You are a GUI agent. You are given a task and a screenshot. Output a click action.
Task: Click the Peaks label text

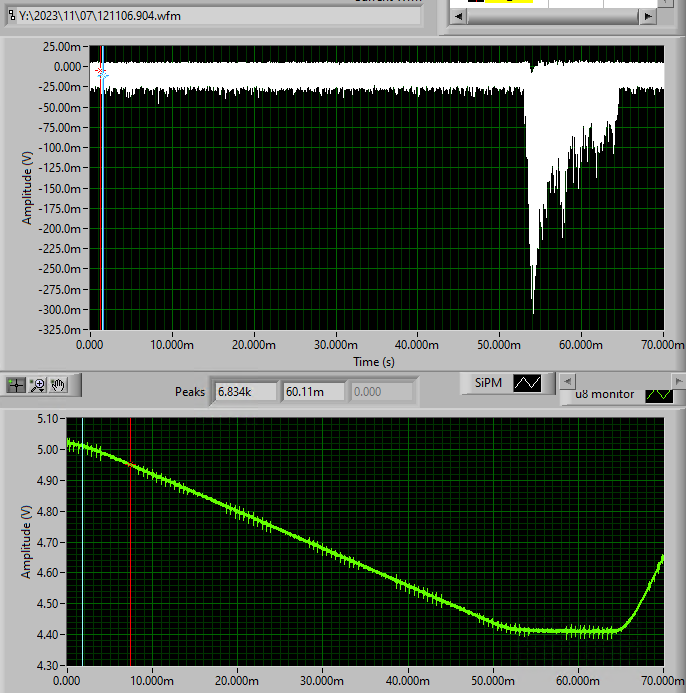coord(190,392)
